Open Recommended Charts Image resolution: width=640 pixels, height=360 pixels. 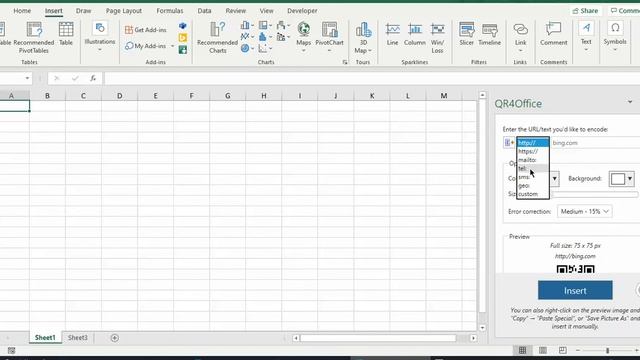pyautogui.click(x=217, y=38)
